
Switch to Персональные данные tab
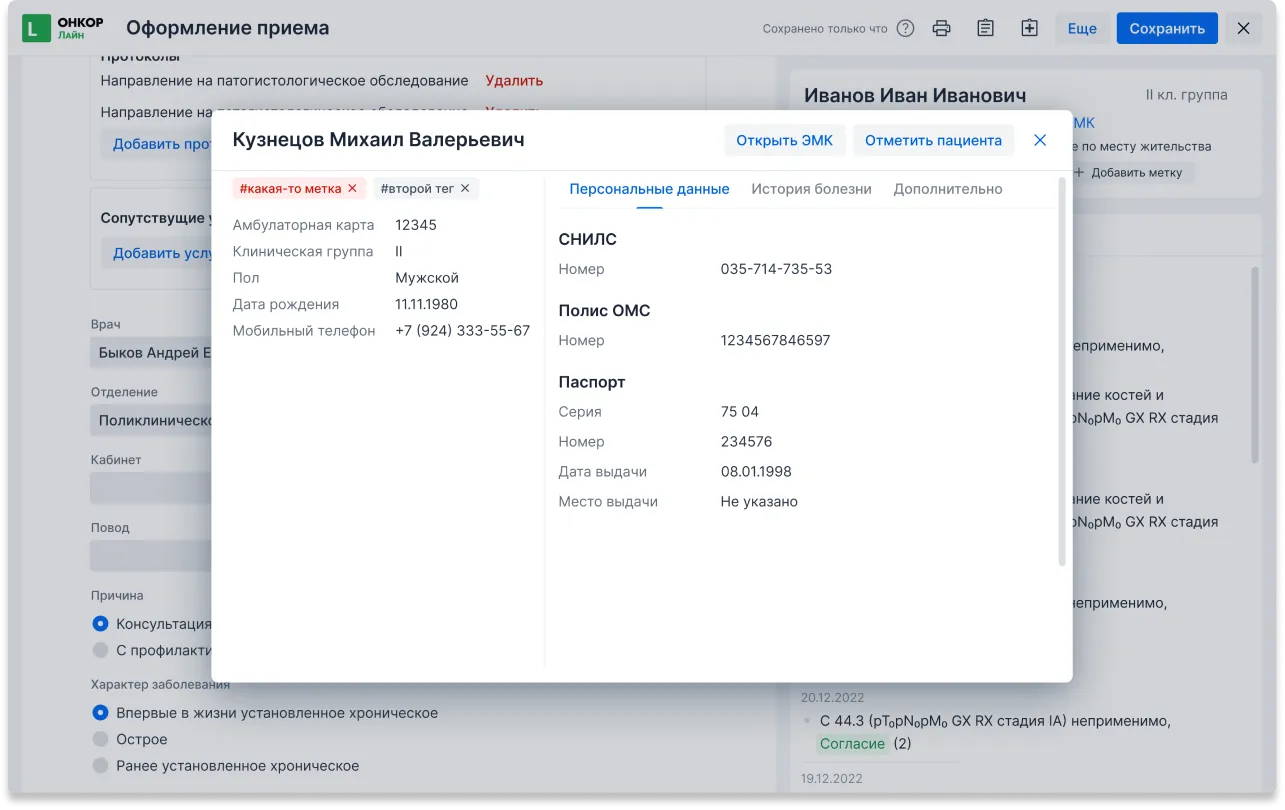pos(649,189)
